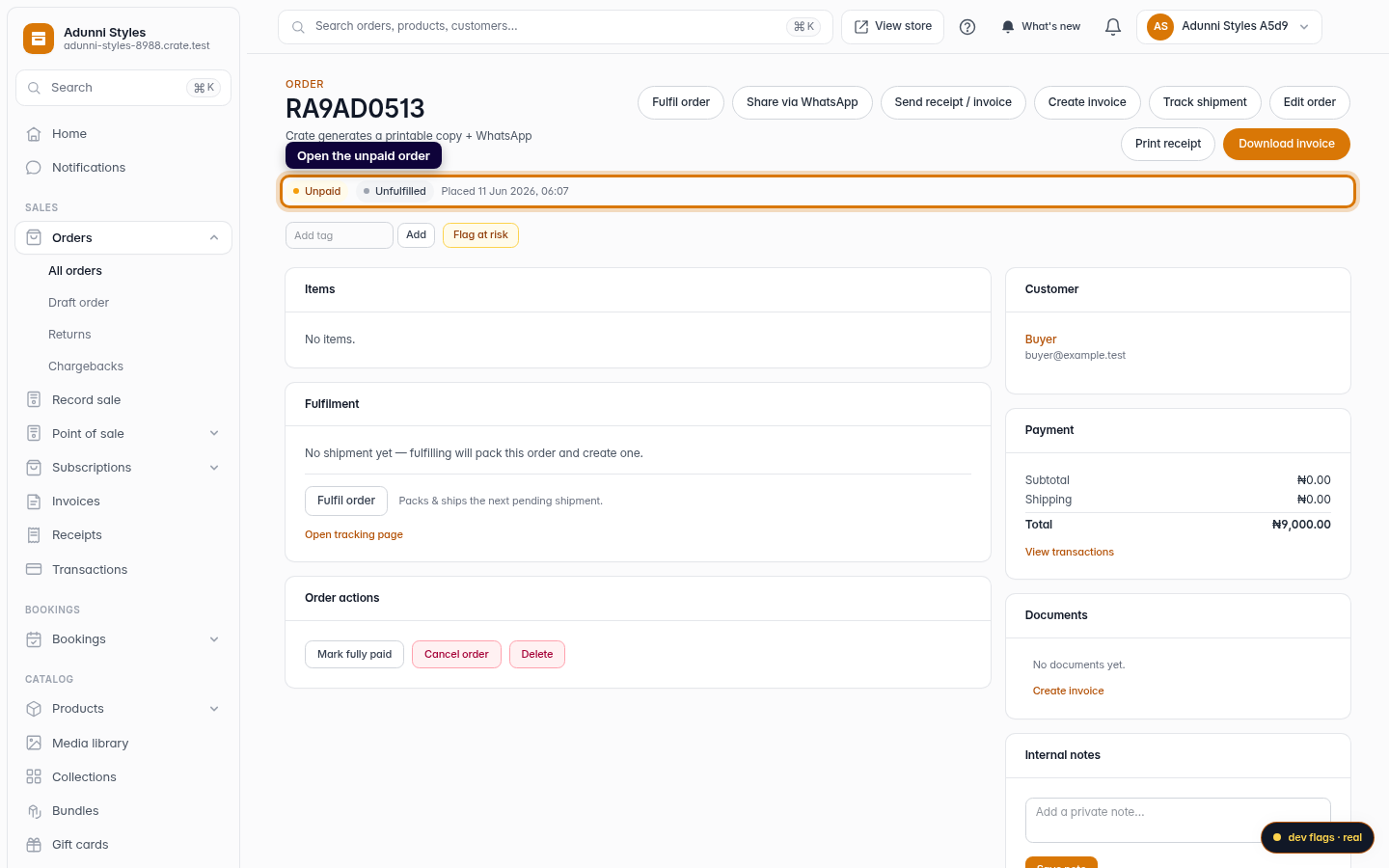
Task: Open Draft order in sidebar
Action: click(x=79, y=303)
